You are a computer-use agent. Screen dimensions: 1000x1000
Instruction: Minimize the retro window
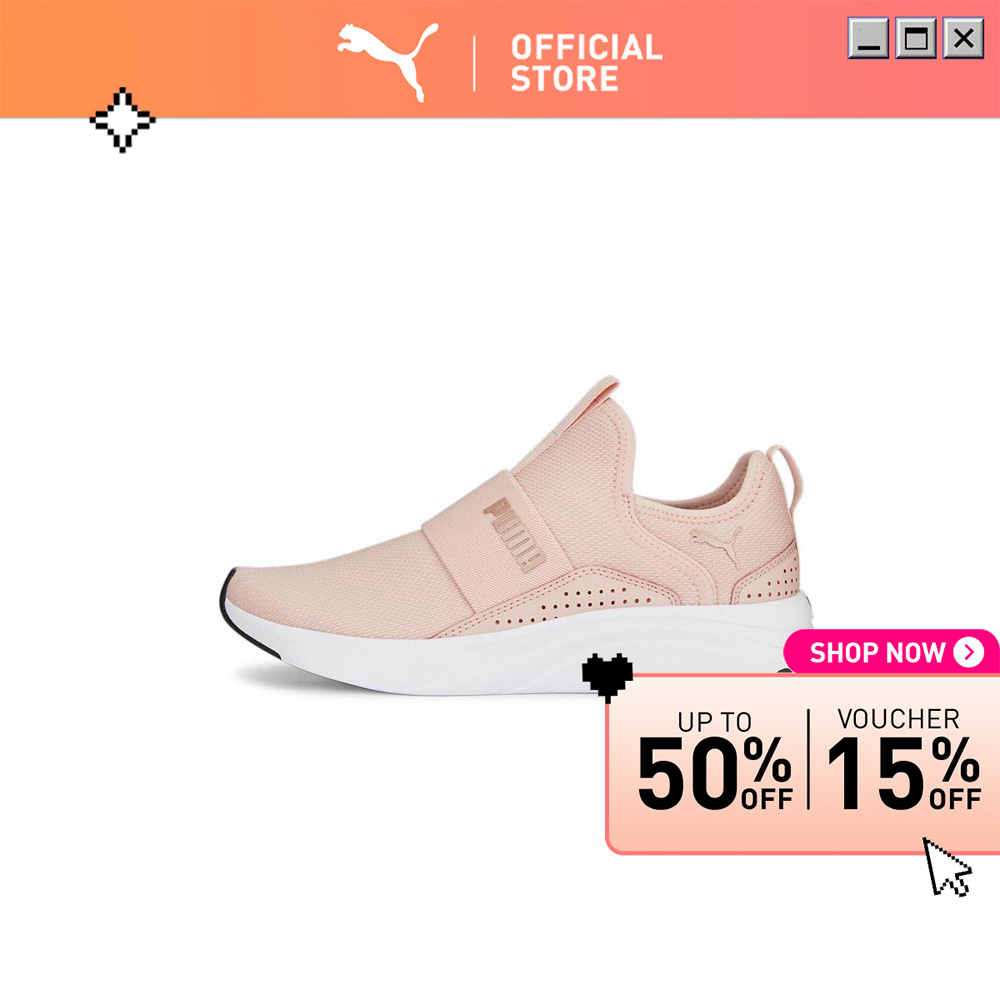(868, 38)
